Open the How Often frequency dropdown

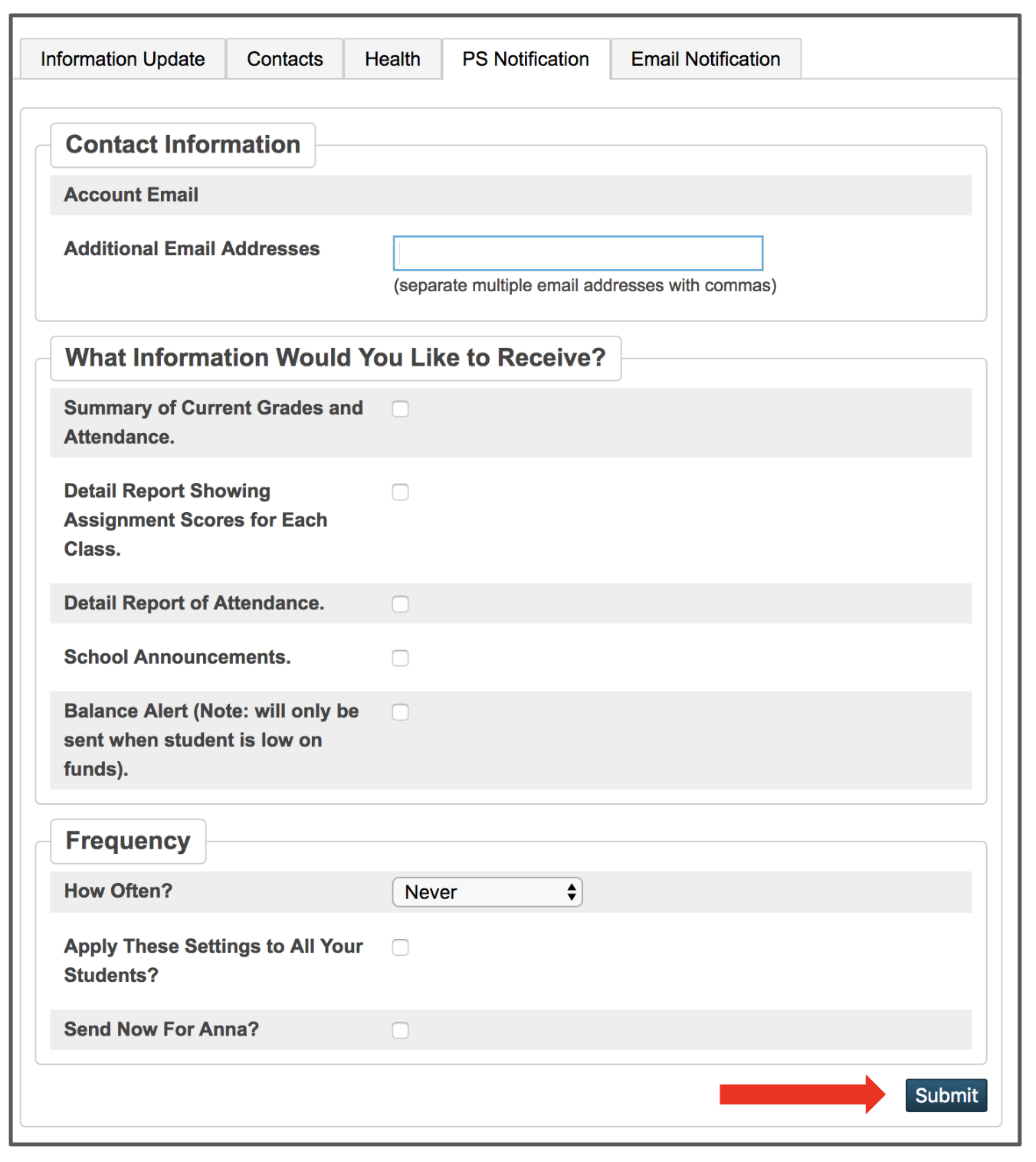tap(487, 892)
